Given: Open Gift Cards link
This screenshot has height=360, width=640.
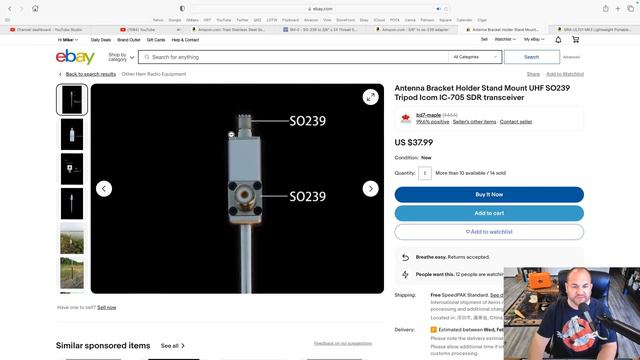Looking at the screenshot, I should pos(156,40).
